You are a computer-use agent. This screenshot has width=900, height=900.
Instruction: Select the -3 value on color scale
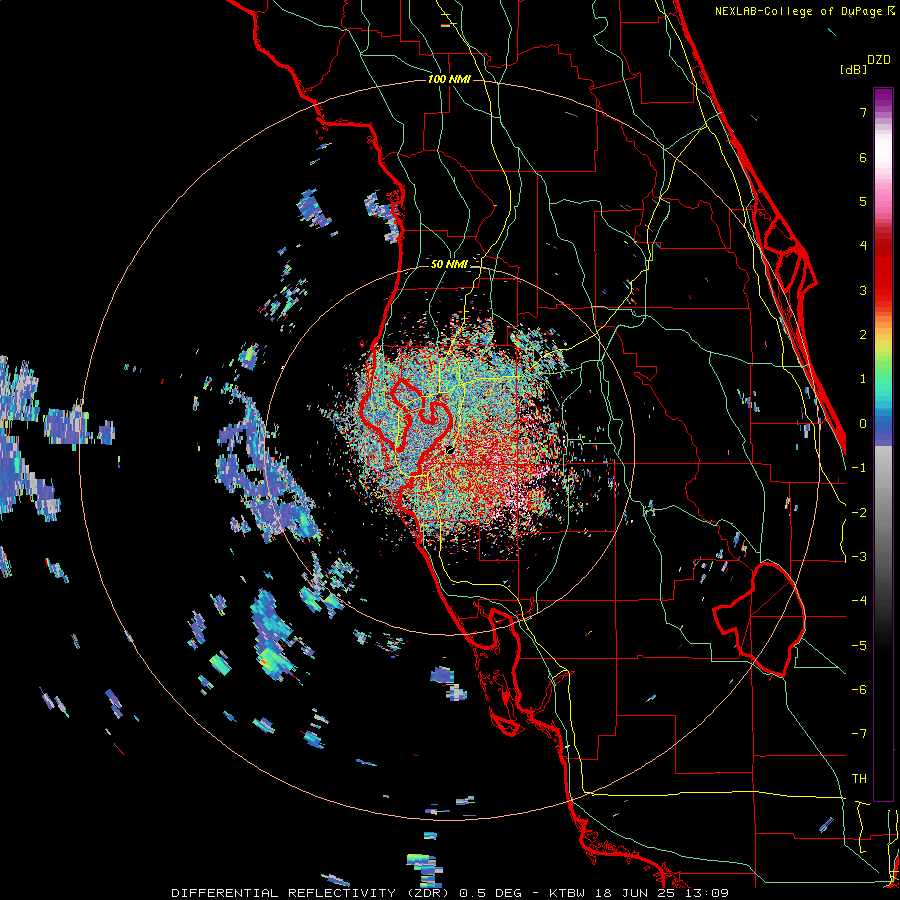pyautogui.click(x=859, y=557)
